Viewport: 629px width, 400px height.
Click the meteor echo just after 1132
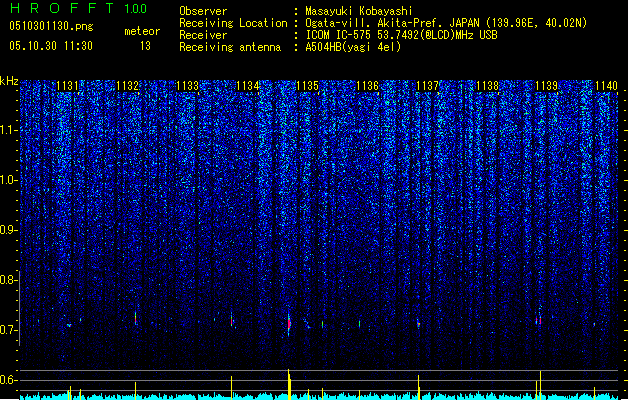(136, 319)
